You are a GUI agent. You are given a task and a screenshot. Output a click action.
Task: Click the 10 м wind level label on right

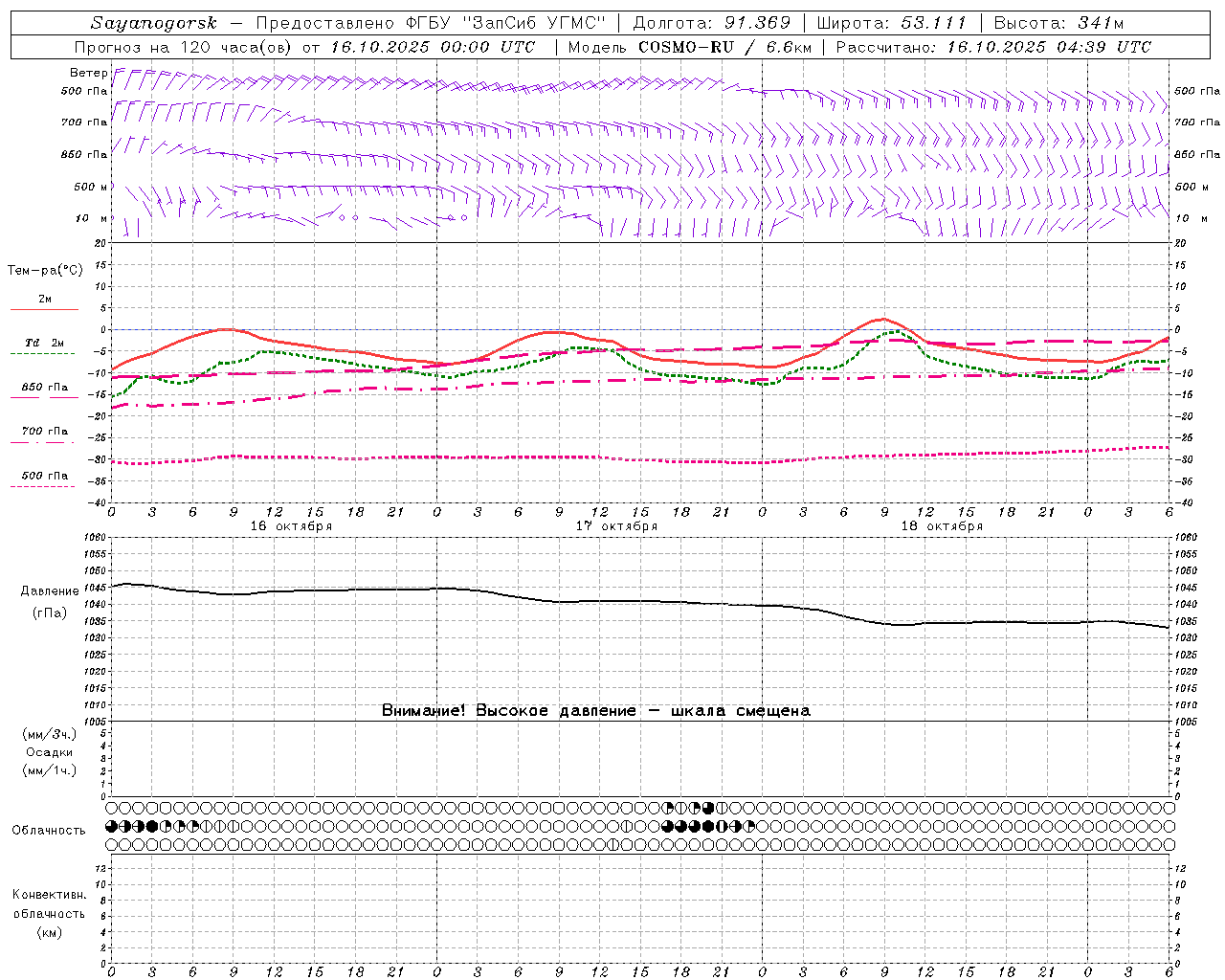point(1191,218)
